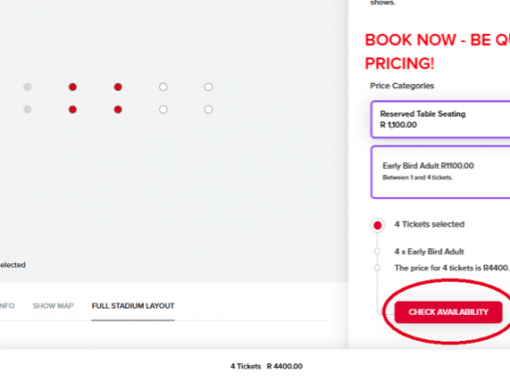Click the 4 Tickets R 4400.00 summary bar
This screenshot has height=382, width=510.
point(266,366)
